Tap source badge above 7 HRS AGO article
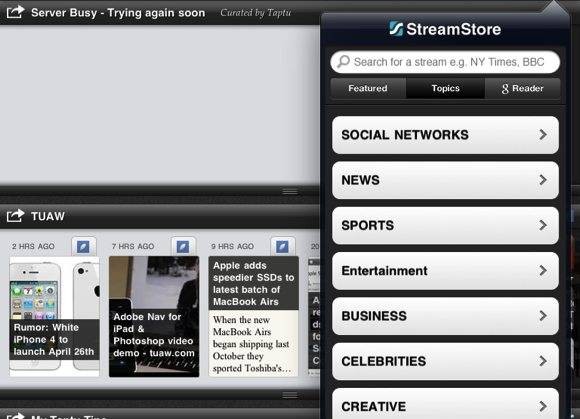 (183, 246)
